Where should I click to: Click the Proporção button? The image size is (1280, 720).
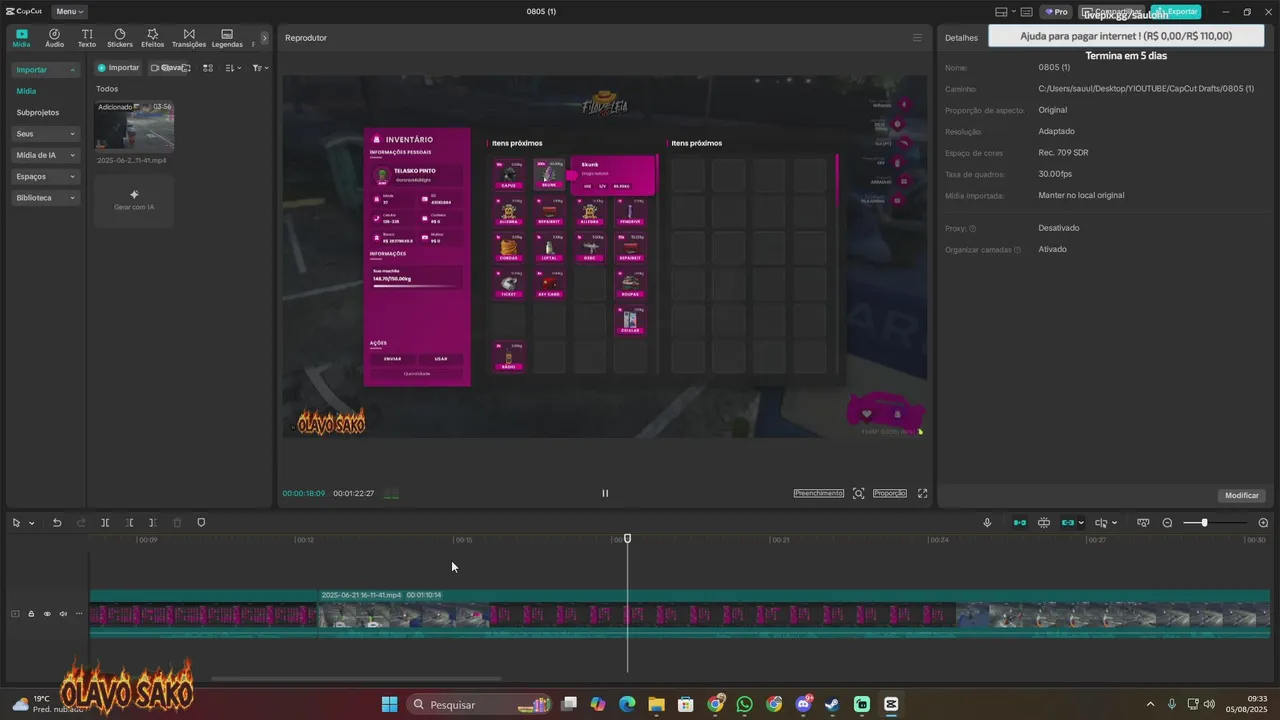coord(890,493)
